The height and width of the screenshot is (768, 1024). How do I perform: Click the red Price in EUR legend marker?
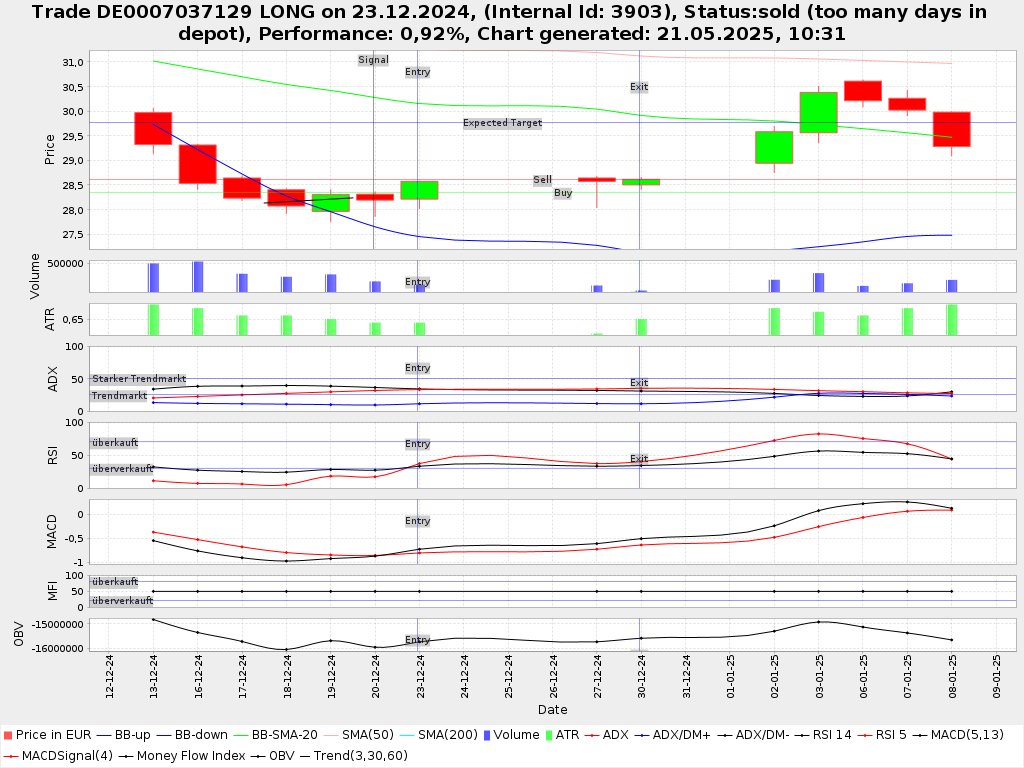point(7,736)
